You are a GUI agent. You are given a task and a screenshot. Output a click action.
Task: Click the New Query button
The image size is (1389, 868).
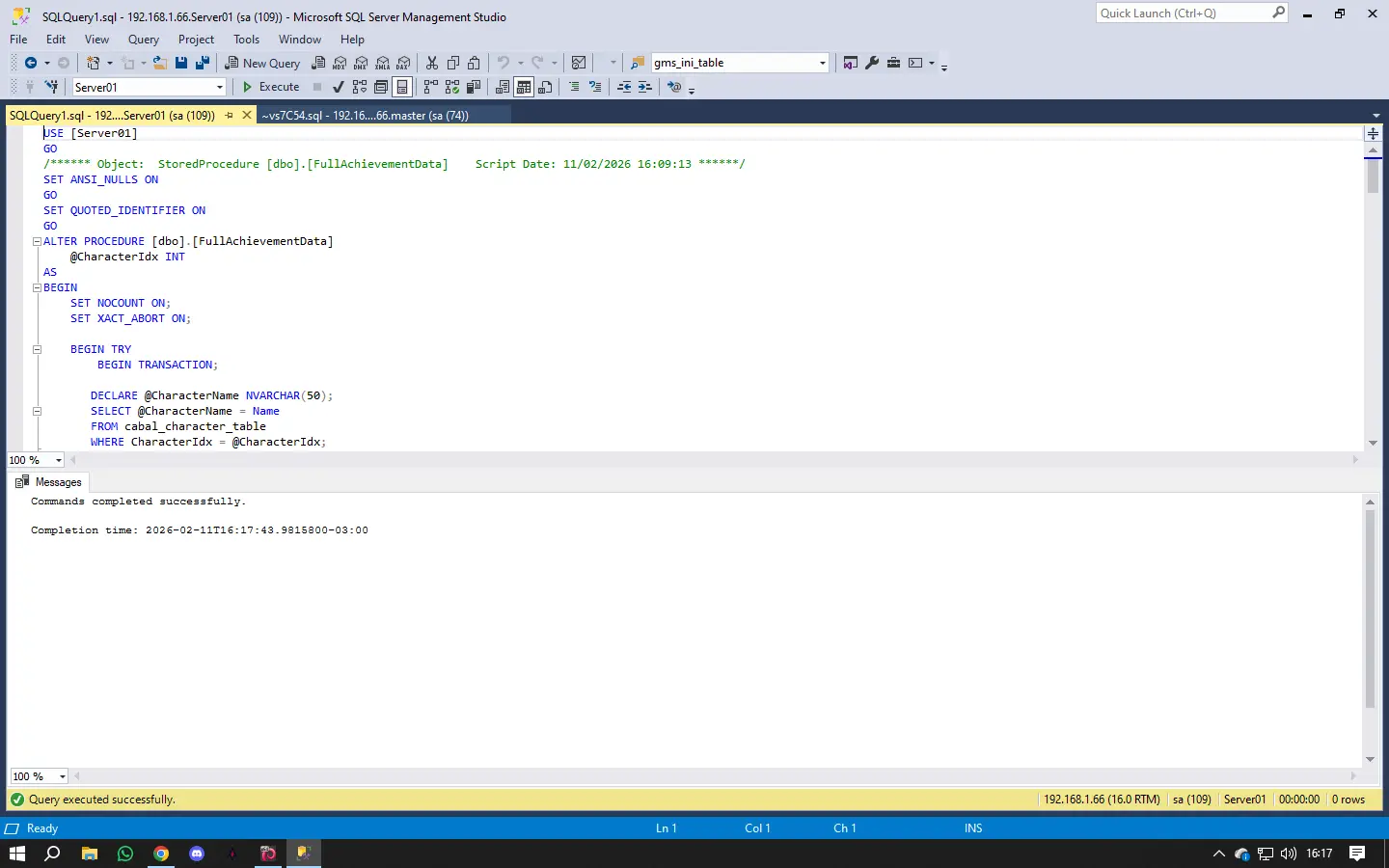(263, 63)
